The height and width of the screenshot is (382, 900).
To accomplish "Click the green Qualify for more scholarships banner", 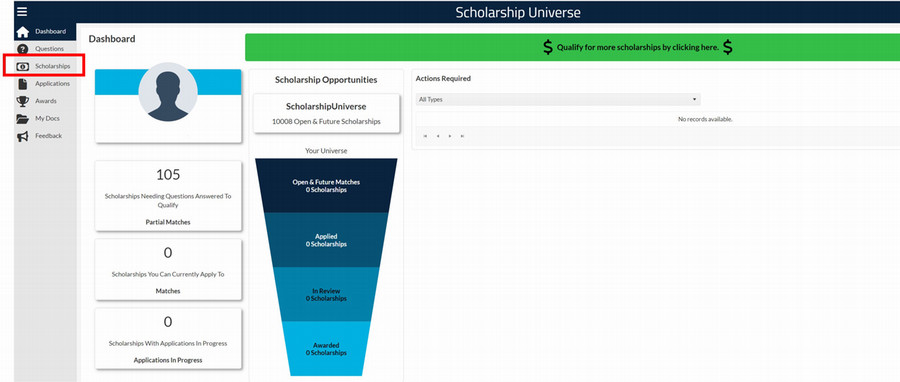I will [572, 47].
